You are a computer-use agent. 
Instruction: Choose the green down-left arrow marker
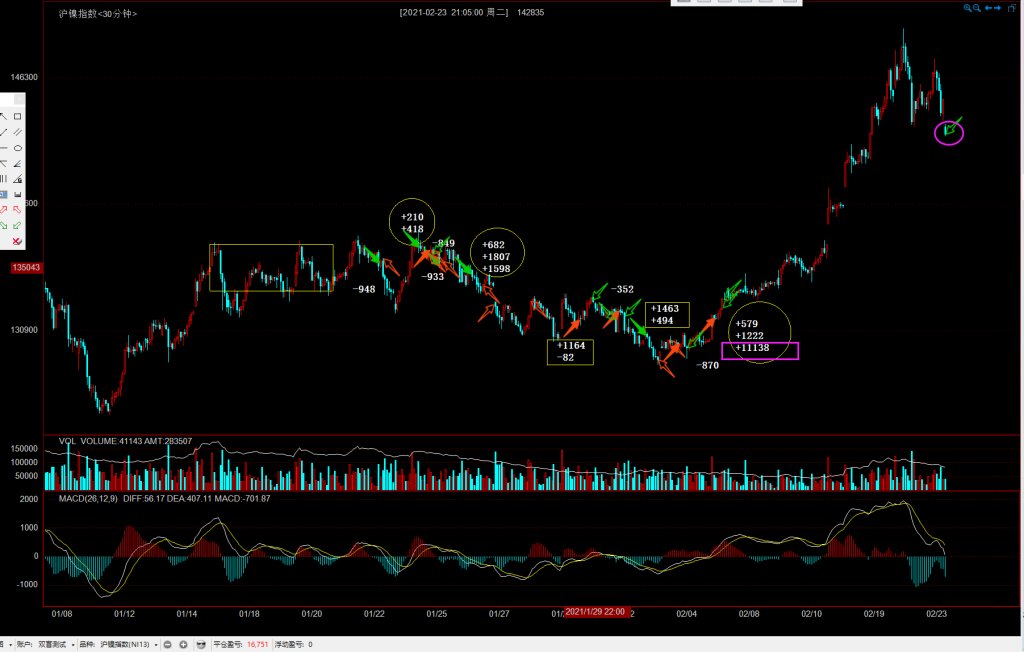pyautogui.click(x=18, y=225)
